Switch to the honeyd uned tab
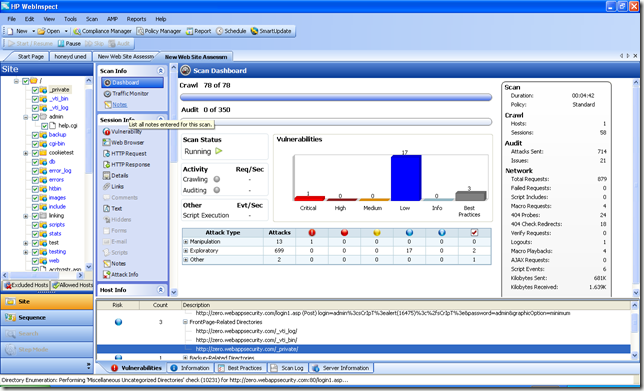Image resolution: width=644 pixels, height=391 pixels. pyautogui.click(x=70, y=57)
